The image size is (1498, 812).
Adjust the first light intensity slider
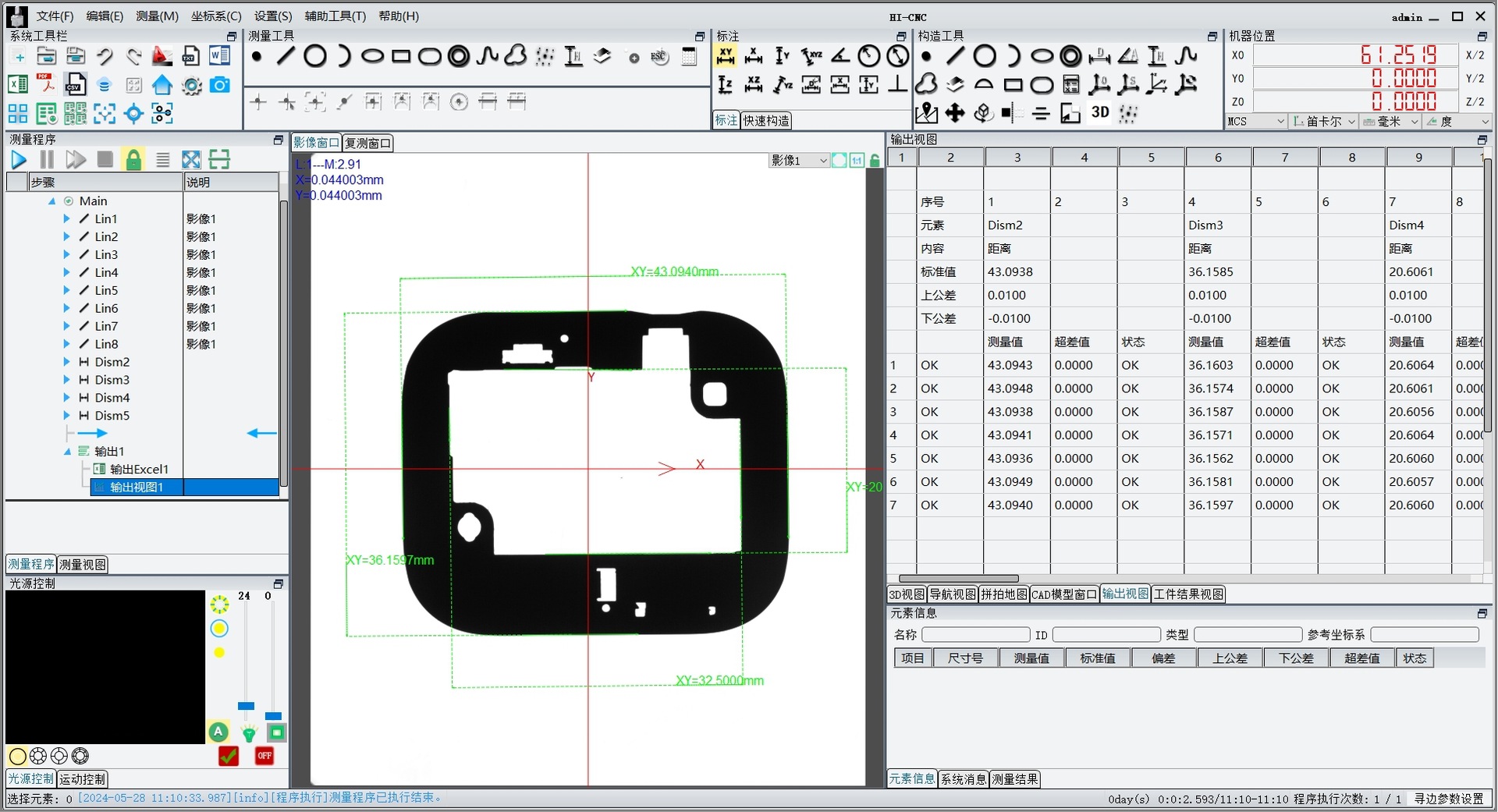pyautogui.click(x=246, y=705)
